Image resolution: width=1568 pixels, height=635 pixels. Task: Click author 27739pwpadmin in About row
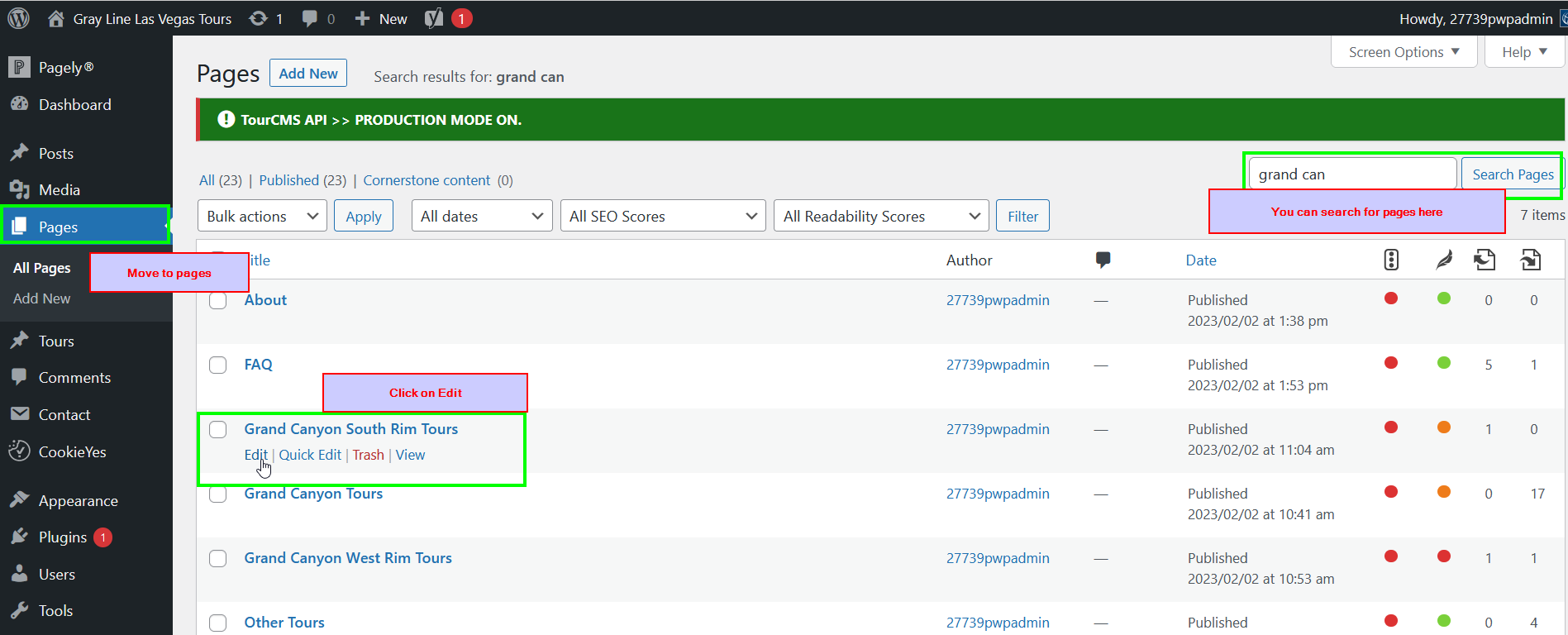click(x=998, y=300)
